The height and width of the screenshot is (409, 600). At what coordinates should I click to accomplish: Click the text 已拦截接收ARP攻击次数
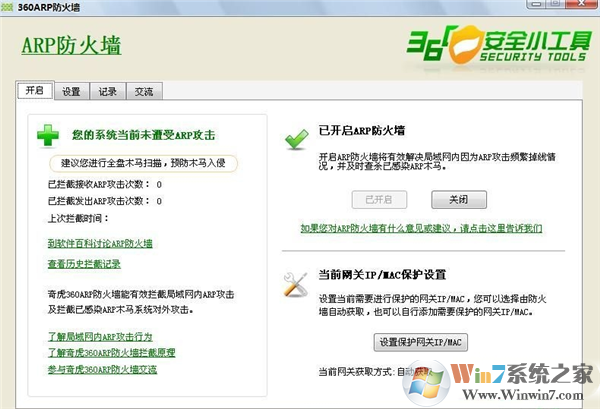[99, 184]
